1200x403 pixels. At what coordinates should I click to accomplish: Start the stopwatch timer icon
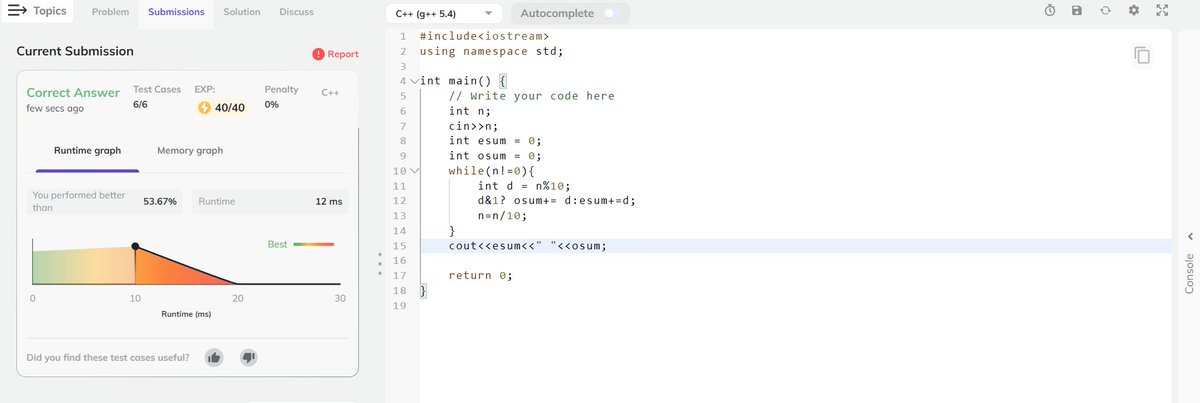[x=1050, y=11]
